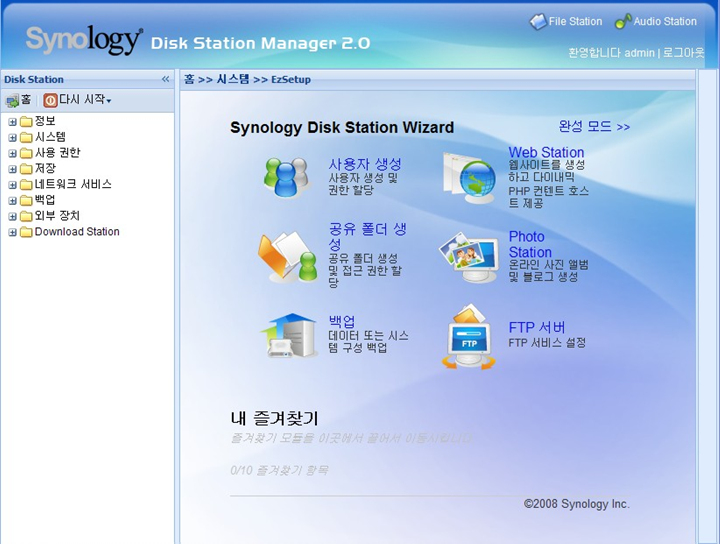Screen dimensions: 720x544
Task: Click 시스템 in the breadcrumb path
Action: coord(233,79)
